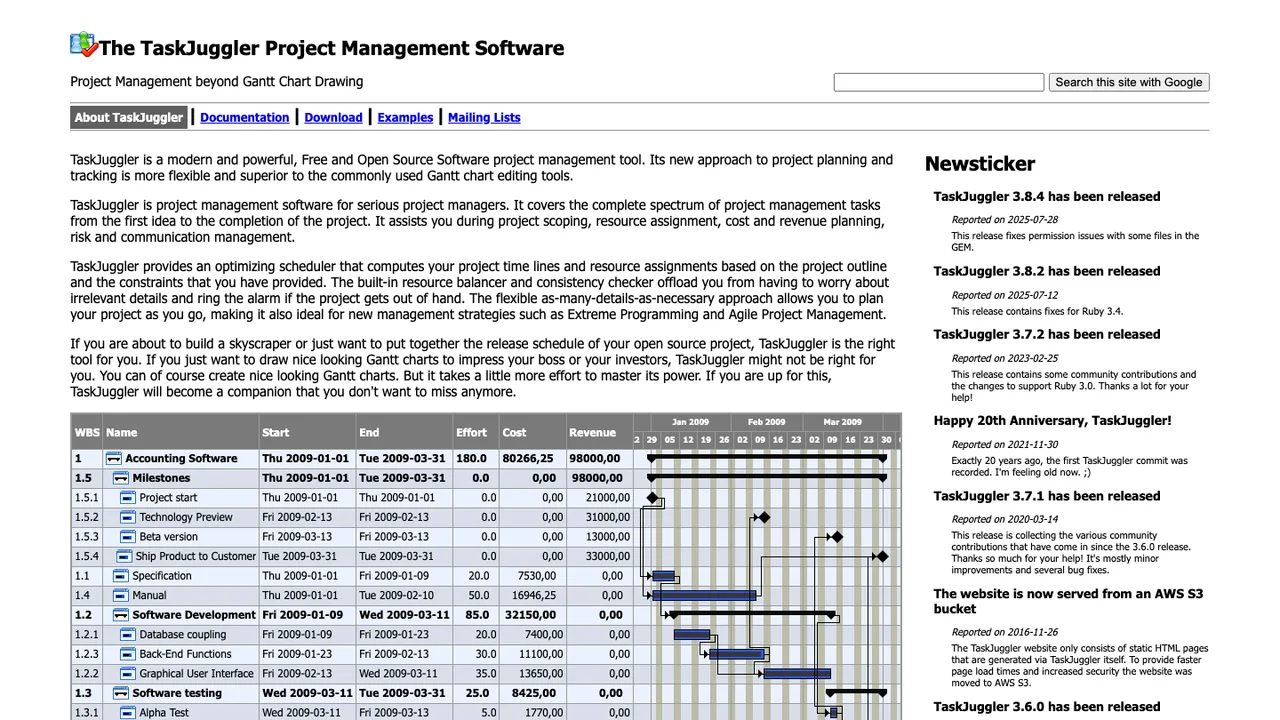The image size is (1280, 720).
Task: Click the task icon next to Alpha Test
Action: tap(128, 712)
